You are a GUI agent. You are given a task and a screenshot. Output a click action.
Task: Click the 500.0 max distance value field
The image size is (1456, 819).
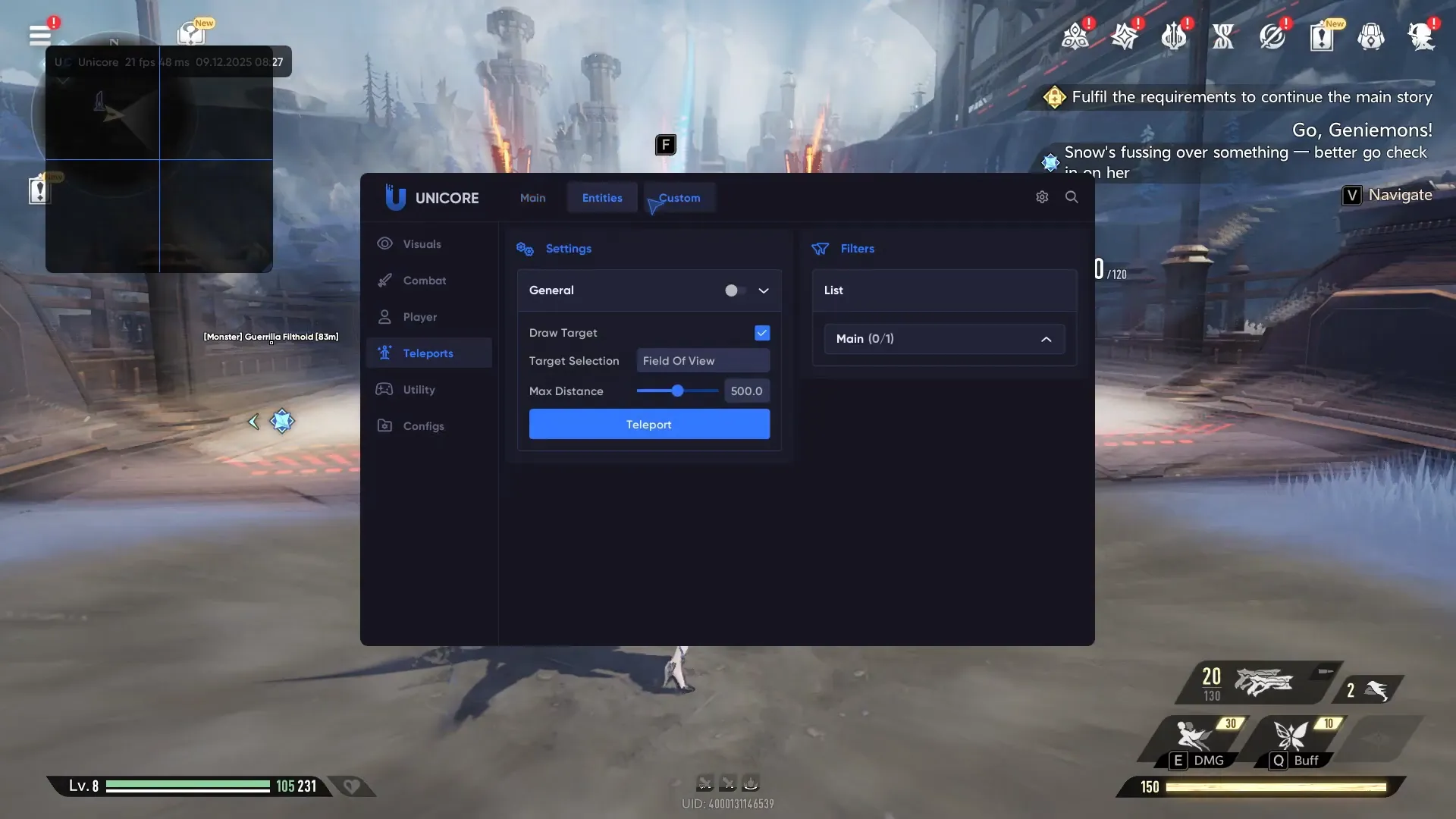click(x=746, y=391)
